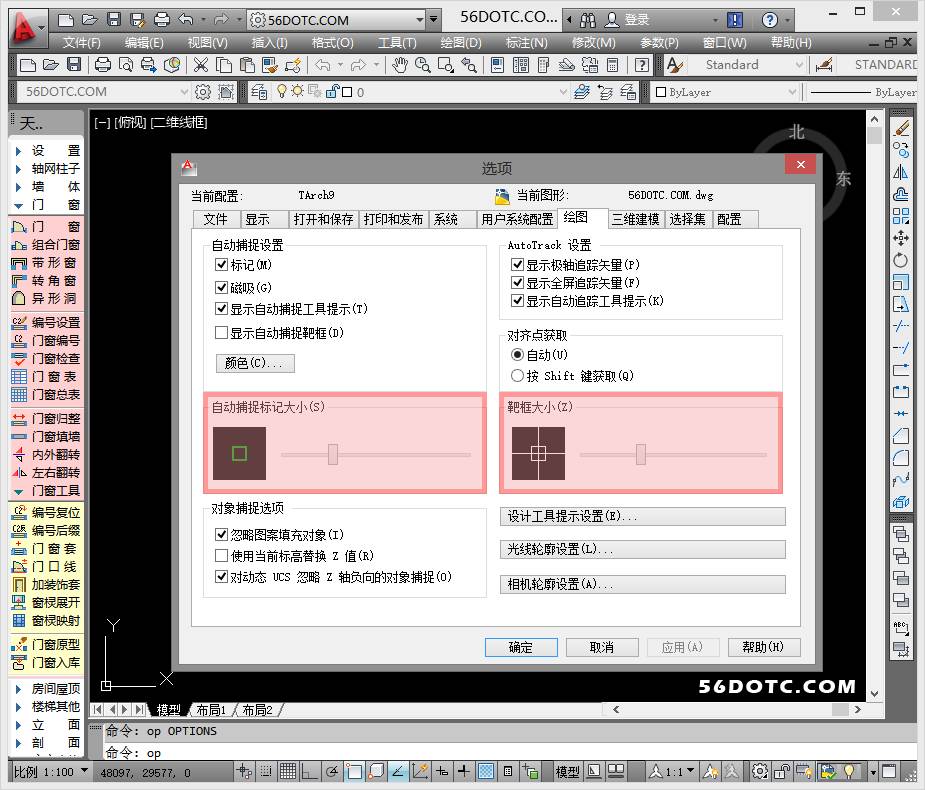The width and height of the screenshot is (925, 790).
Task: Click the 颜色(C)... button
Action: click(255, 363)
